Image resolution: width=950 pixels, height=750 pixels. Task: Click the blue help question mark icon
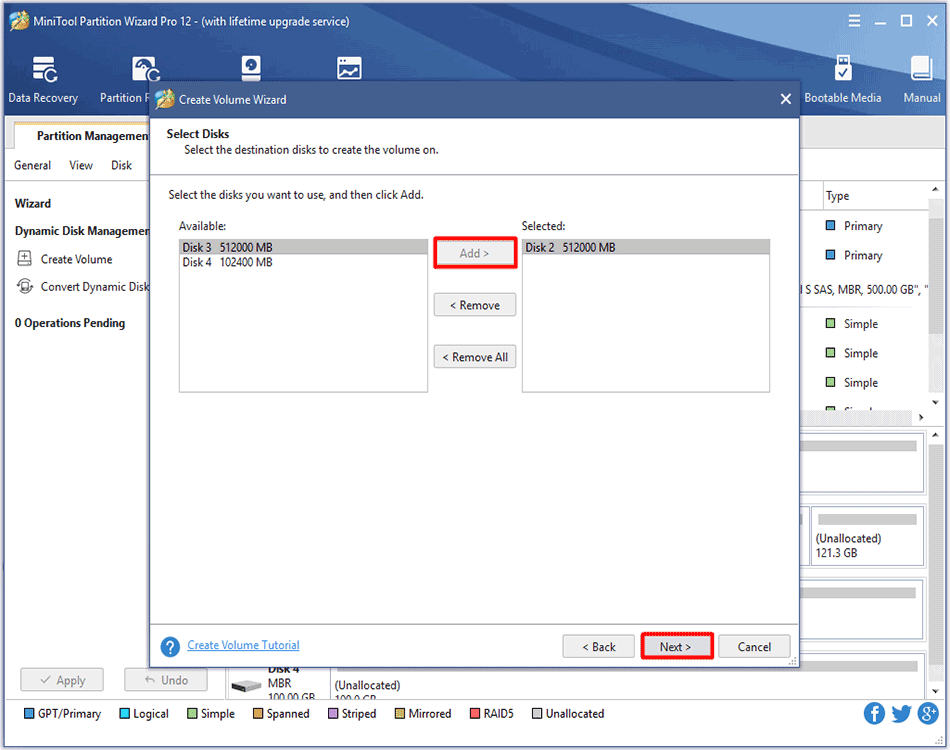click(x=170, y=646)
